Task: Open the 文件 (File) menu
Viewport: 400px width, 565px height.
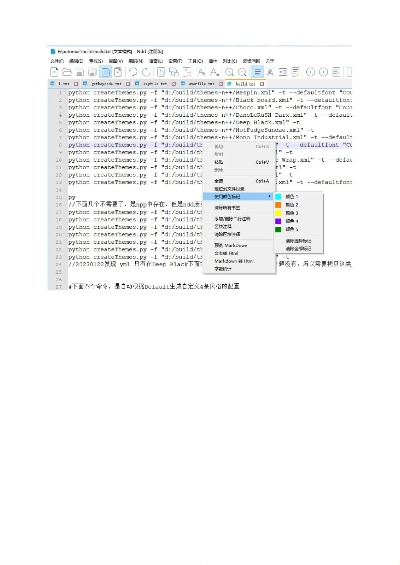Action: coord(57,61)
